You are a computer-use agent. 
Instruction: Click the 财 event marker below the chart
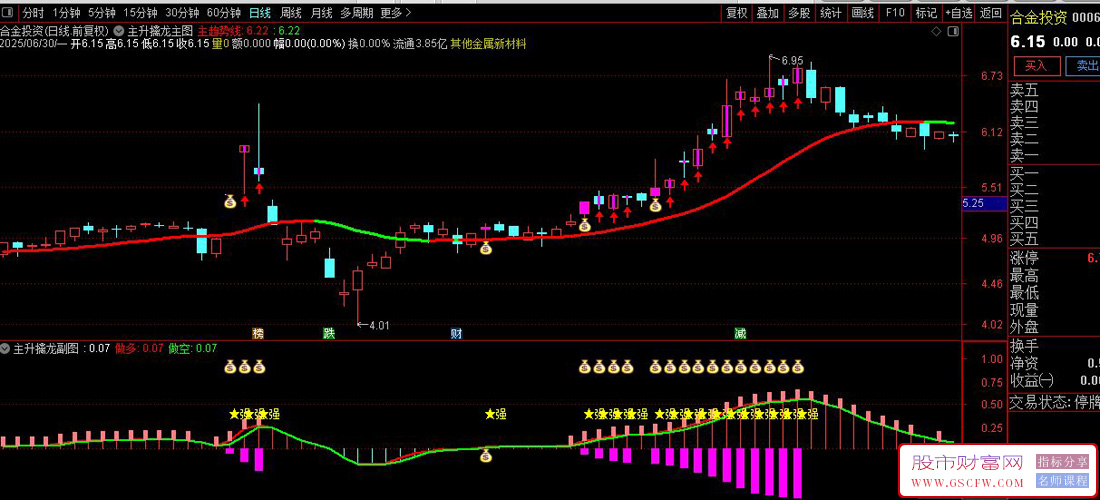(456, 333)
